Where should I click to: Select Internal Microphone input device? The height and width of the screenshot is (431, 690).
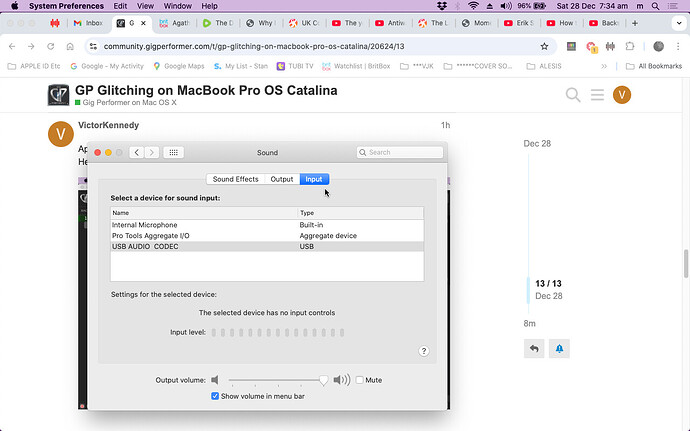pyautogui.click(x=267, y=225)
